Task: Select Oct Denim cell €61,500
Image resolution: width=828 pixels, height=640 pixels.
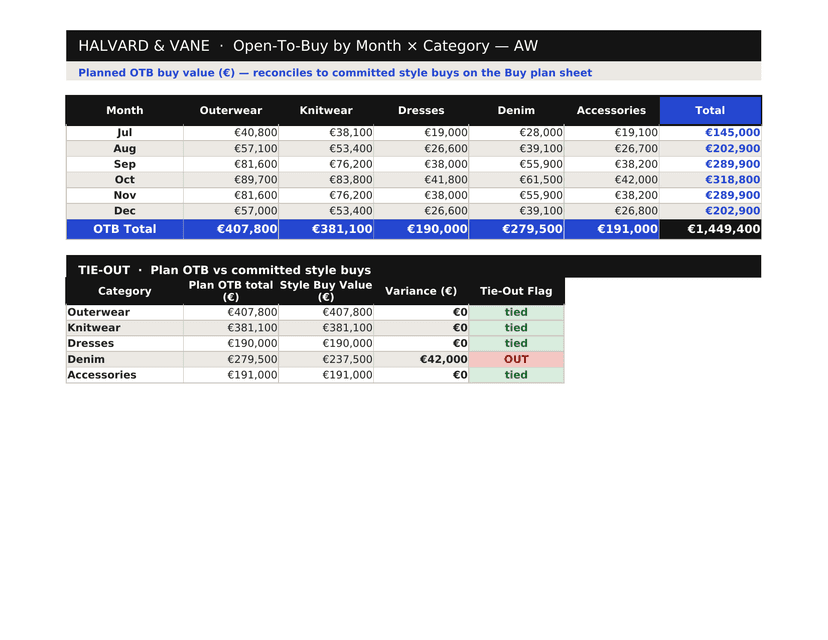Action: pyautogui.click(x=516, y=180)
